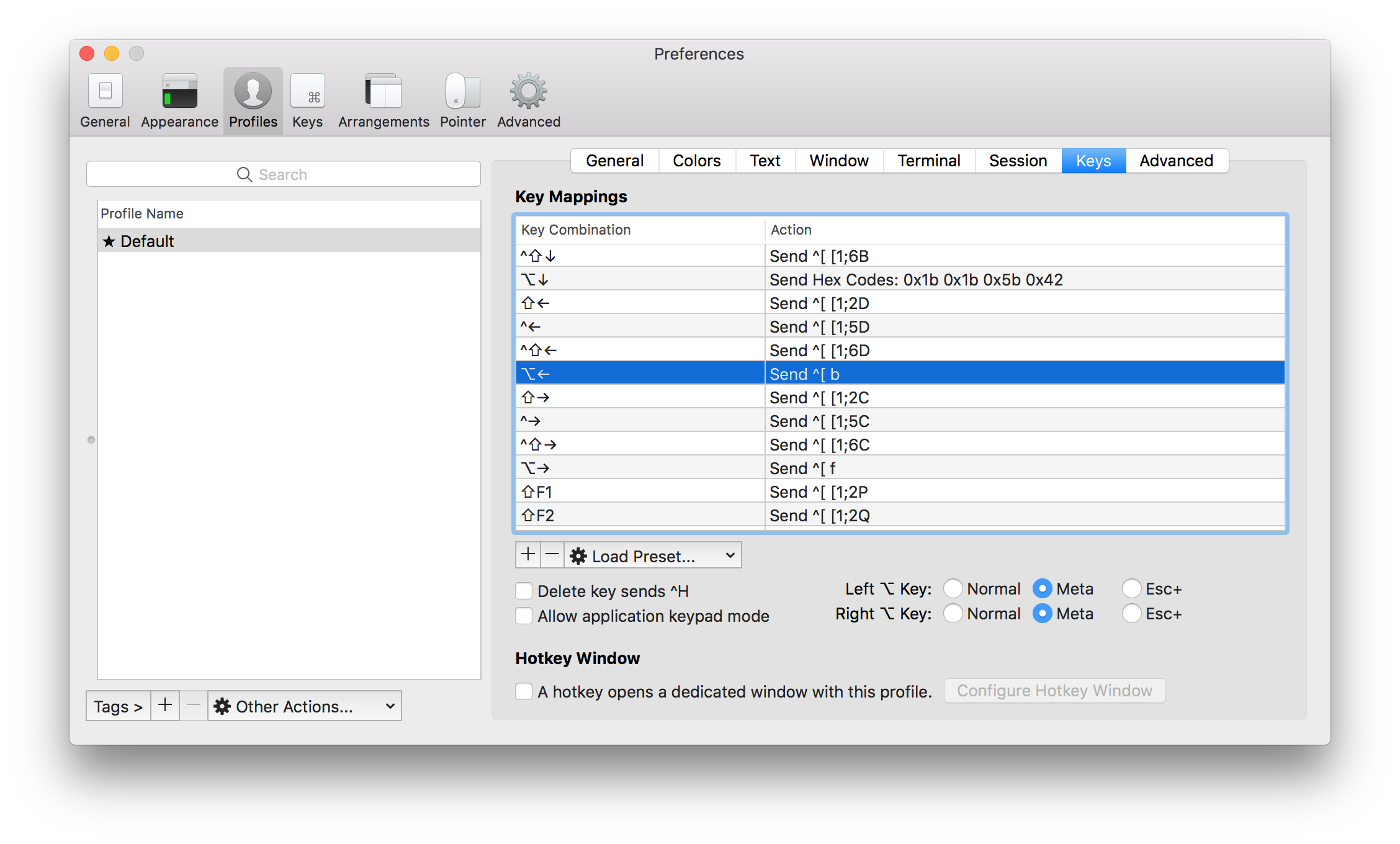This screenshot has width=1400, height=844.
Task: Switch to the Terminal tab
Action: (929, 161)
